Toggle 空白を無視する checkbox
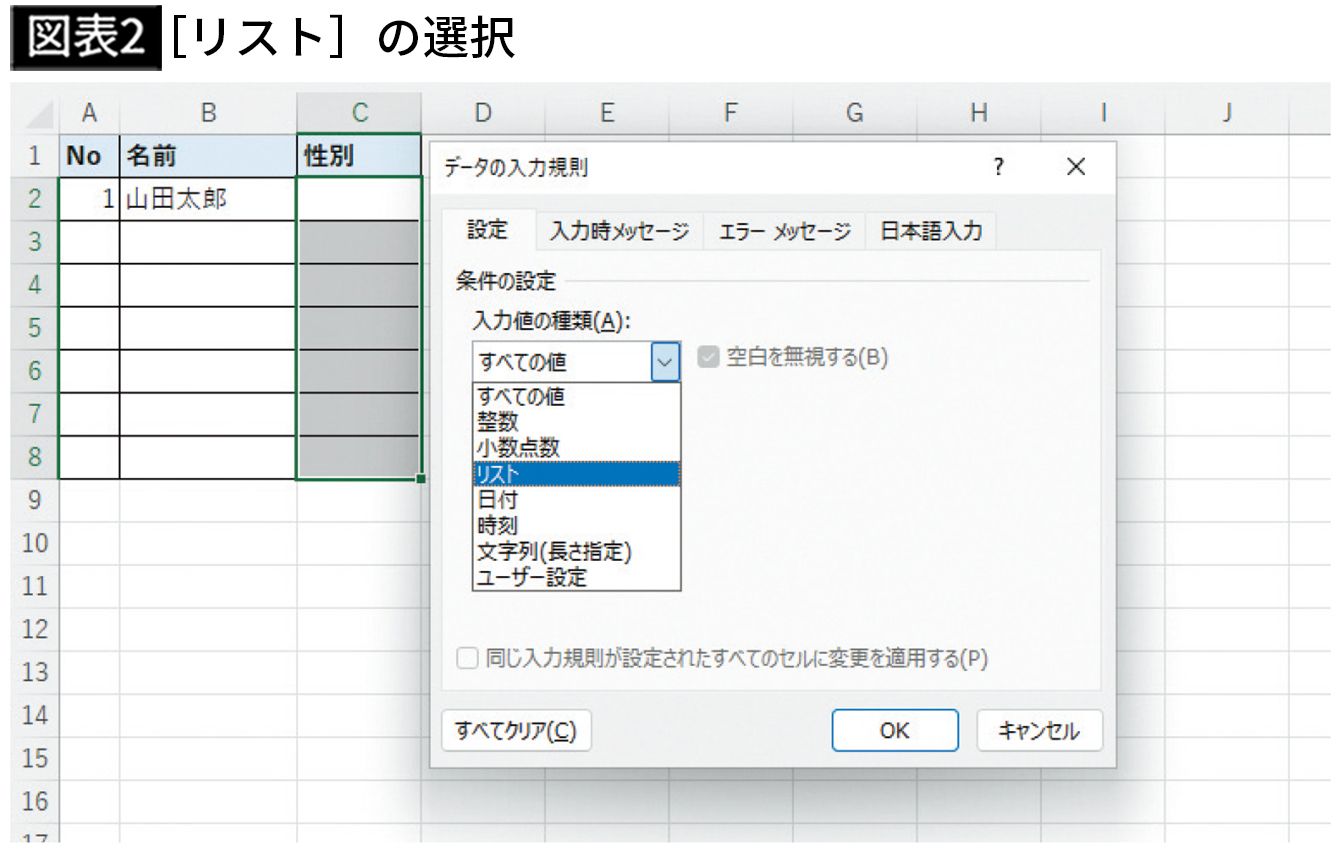Screen dimensions: 1340x860 click(x=709, y=358)
